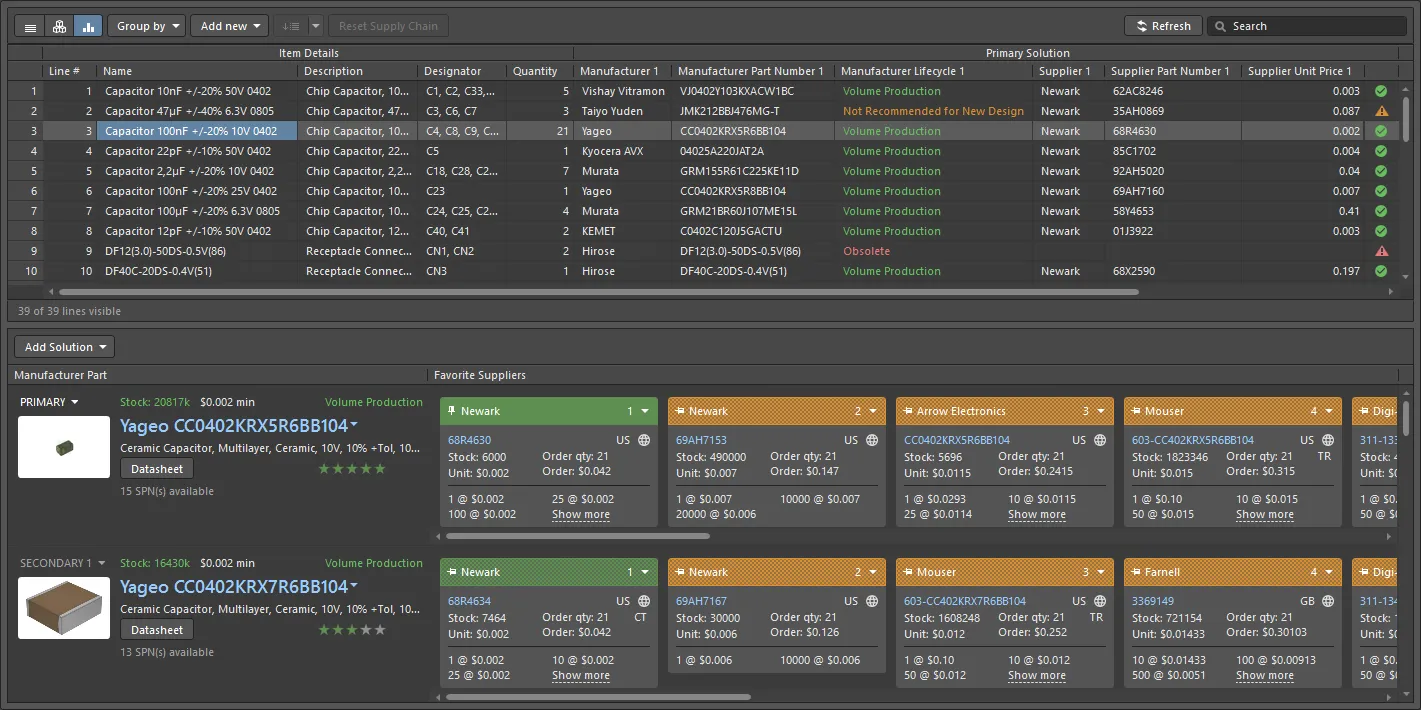Click the green status check on line 4
1421x710 pixels.
[1381, 151]
